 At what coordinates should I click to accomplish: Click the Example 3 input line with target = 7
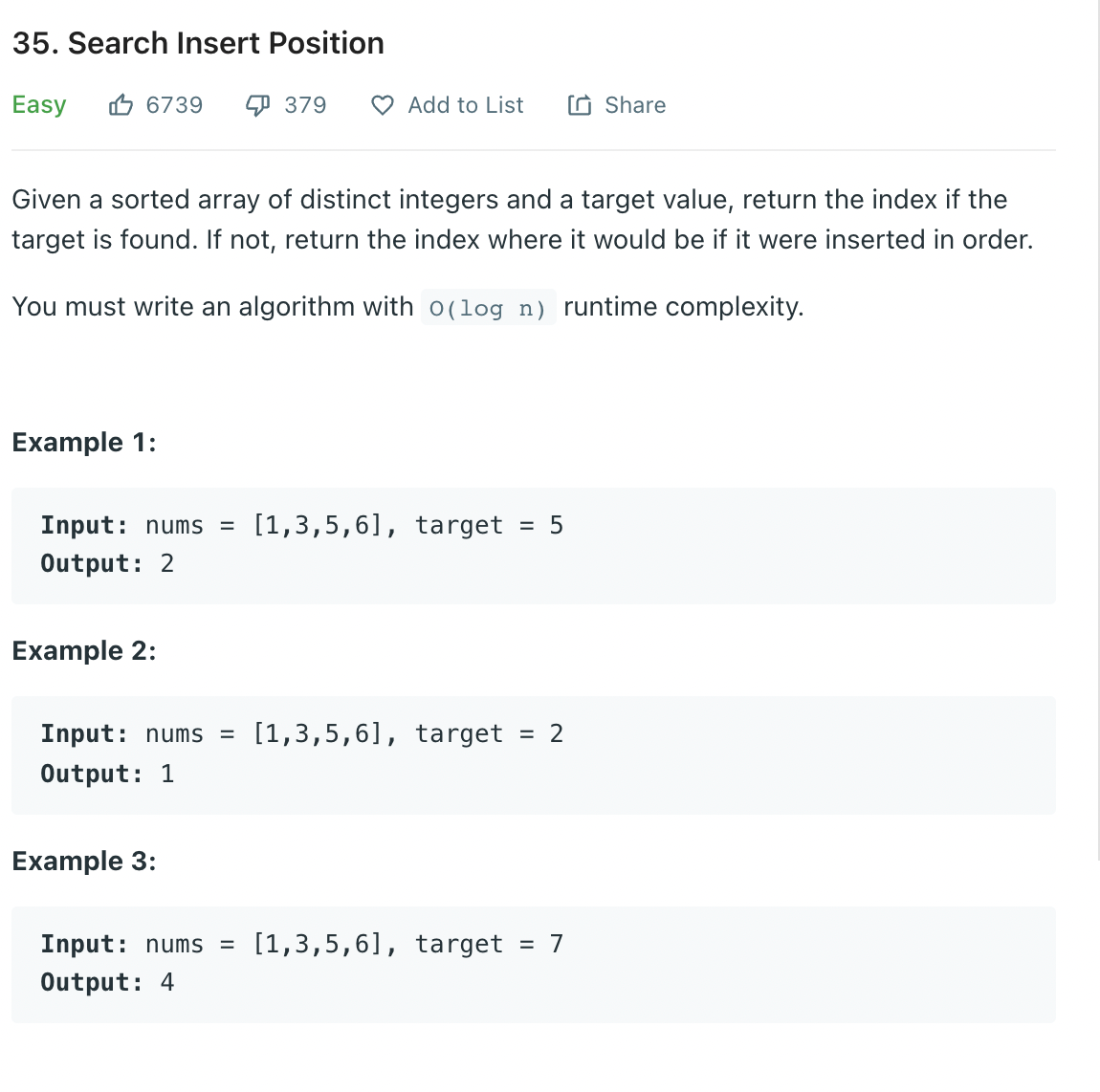301,944
